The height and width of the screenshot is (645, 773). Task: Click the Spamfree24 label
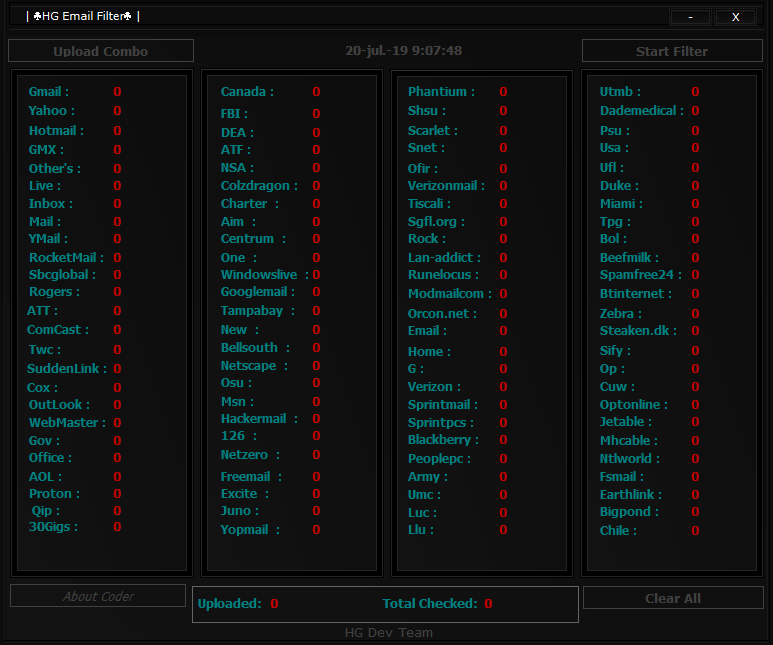pos(641,275)
